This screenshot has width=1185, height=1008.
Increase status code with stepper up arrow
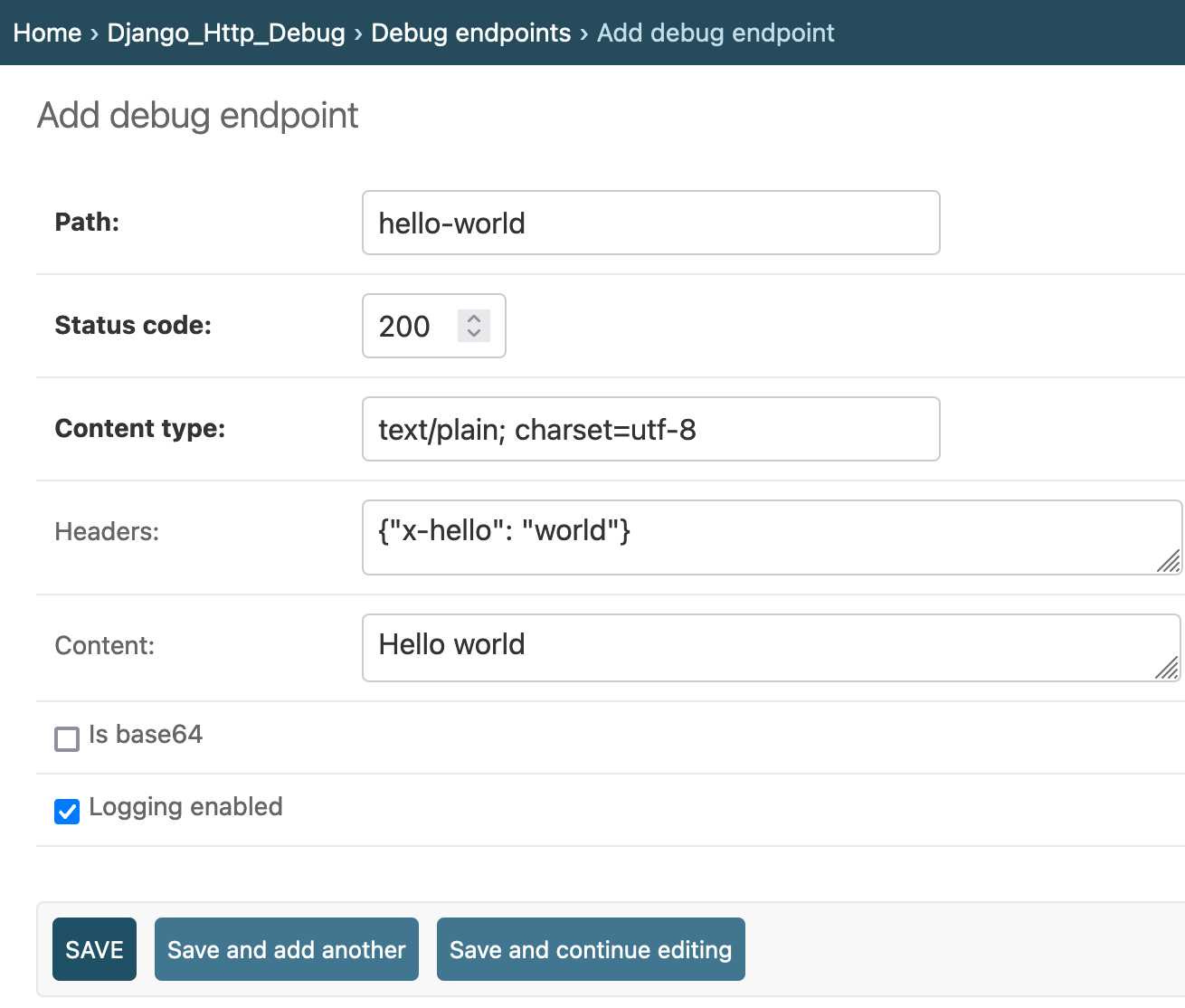point(474,319)
